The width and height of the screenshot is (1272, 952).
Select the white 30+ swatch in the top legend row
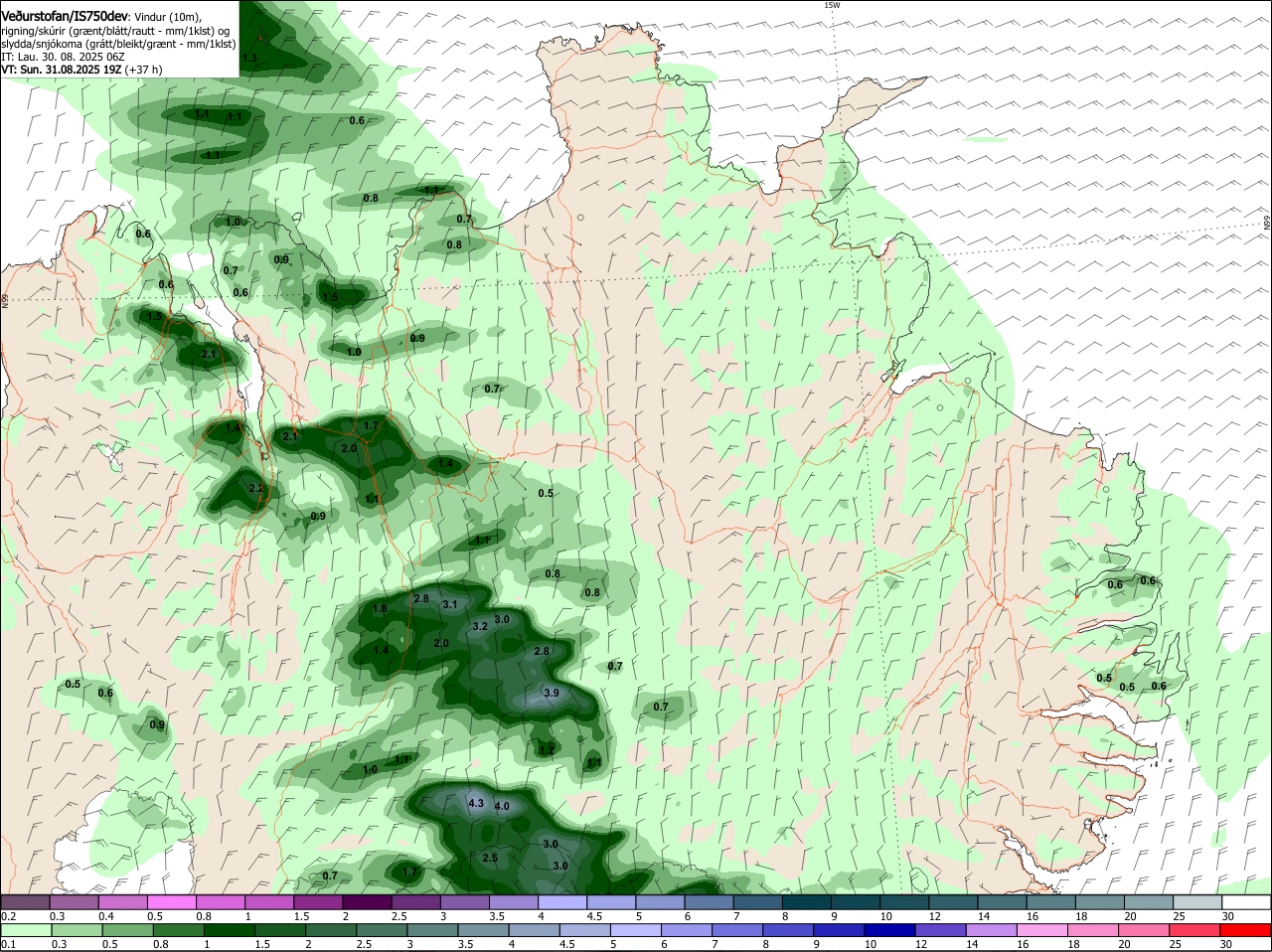1247,902
